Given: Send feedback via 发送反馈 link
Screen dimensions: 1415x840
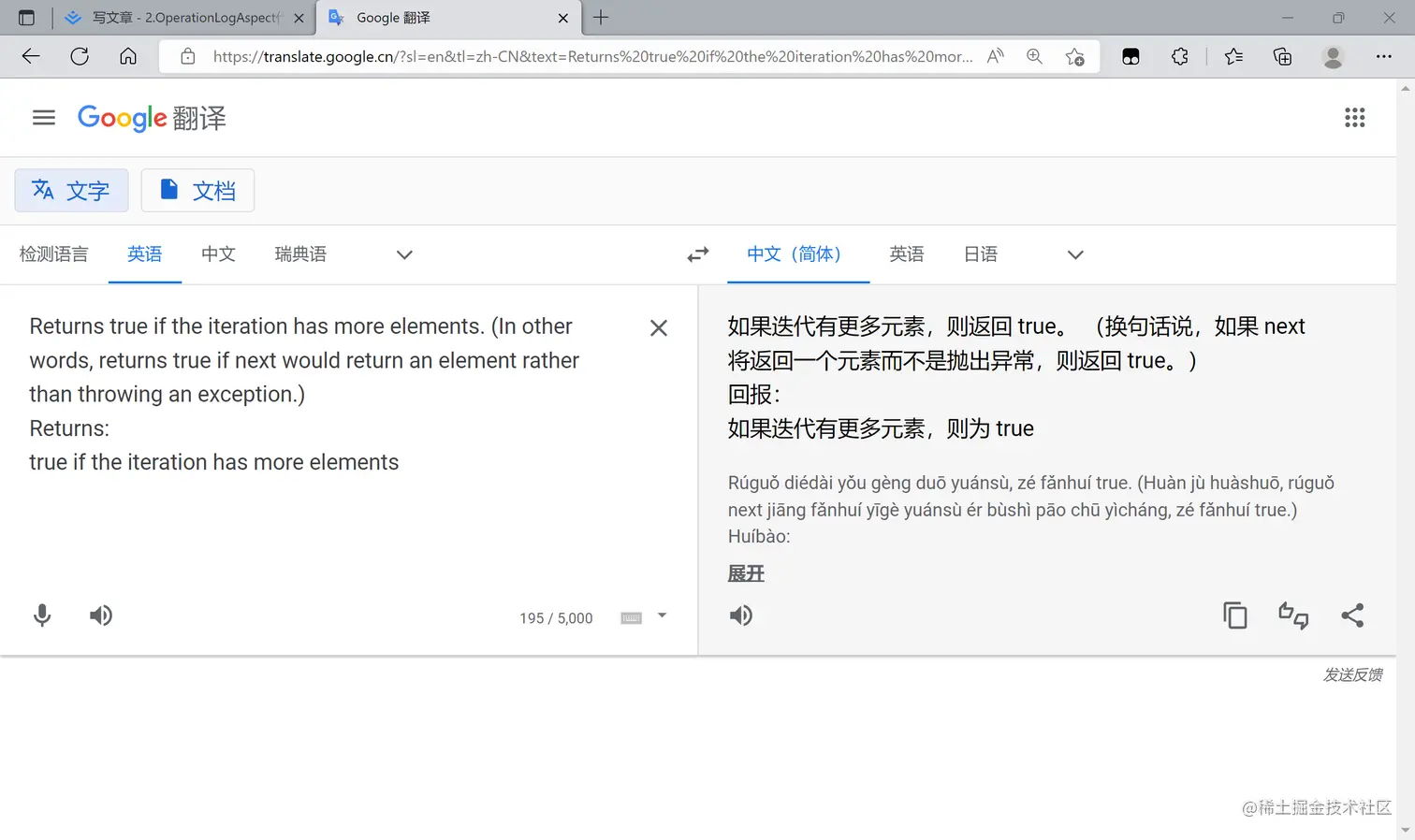Looking at the screenshot, I should tap(1352, 674).
